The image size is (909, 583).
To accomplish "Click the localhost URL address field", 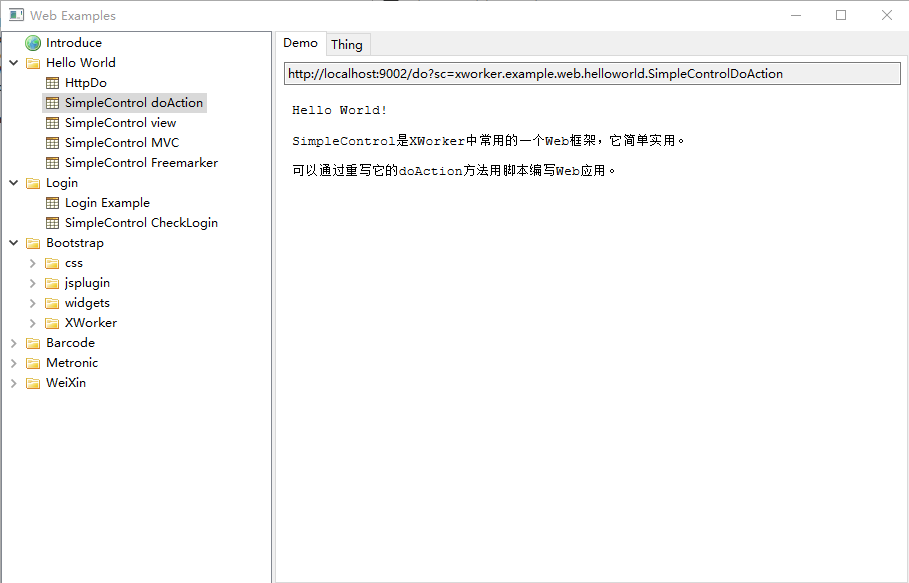I will click(592, 74).
